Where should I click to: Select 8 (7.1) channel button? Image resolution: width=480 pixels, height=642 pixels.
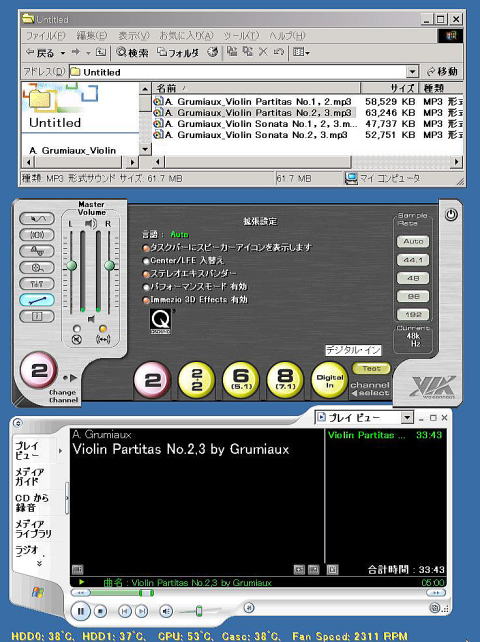point(285,380)
